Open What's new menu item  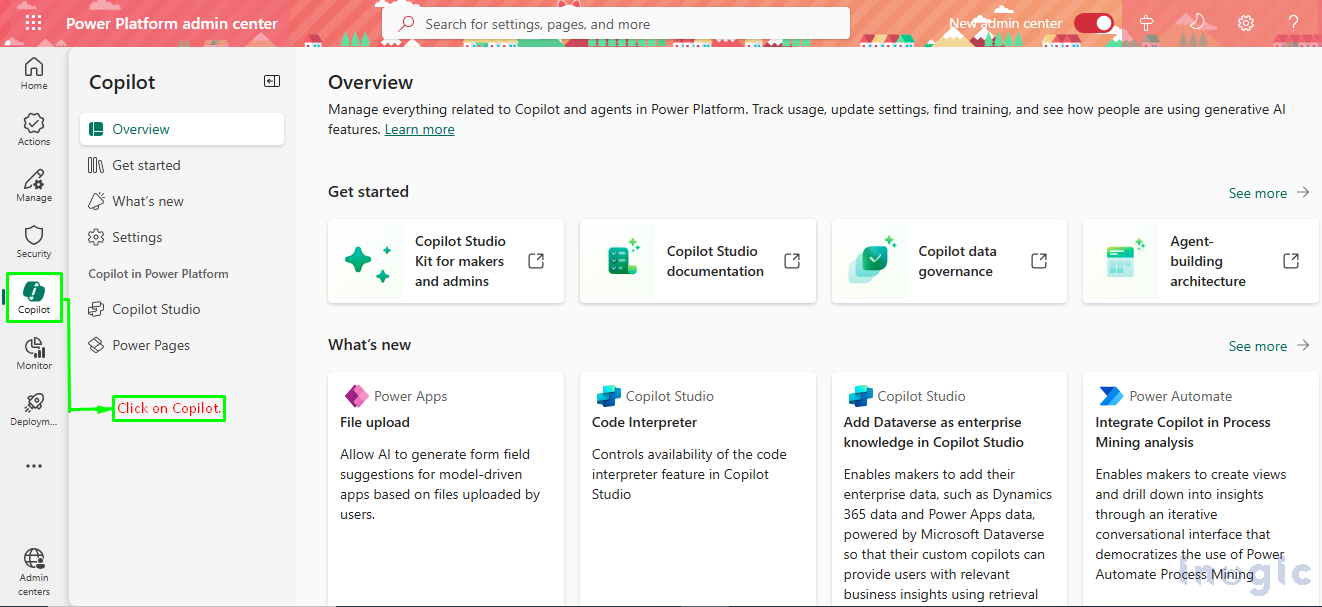click(x=182, y=201)
